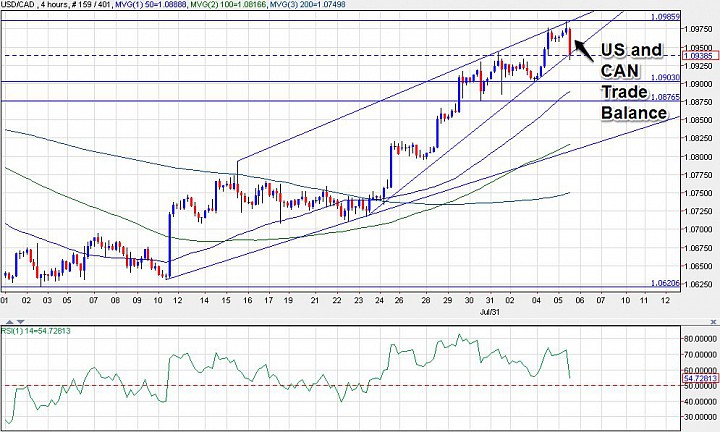Click the date label 17 on the time axis
The width and height of the screenshot is (720, 432).
point(268,300)
